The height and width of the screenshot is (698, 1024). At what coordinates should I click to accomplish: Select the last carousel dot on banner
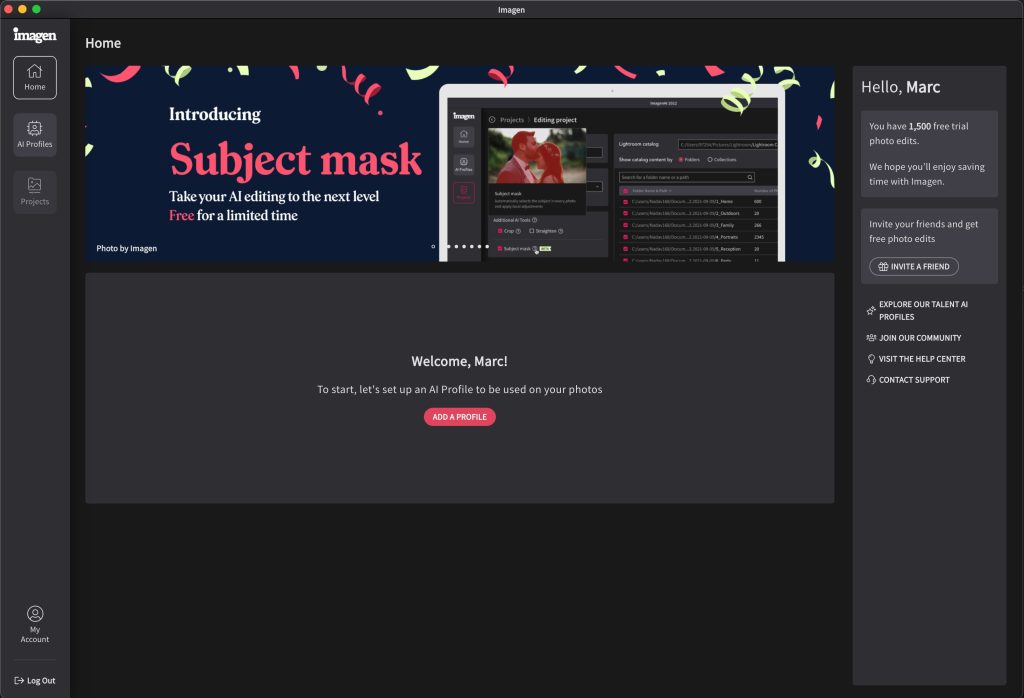point(487,247)
